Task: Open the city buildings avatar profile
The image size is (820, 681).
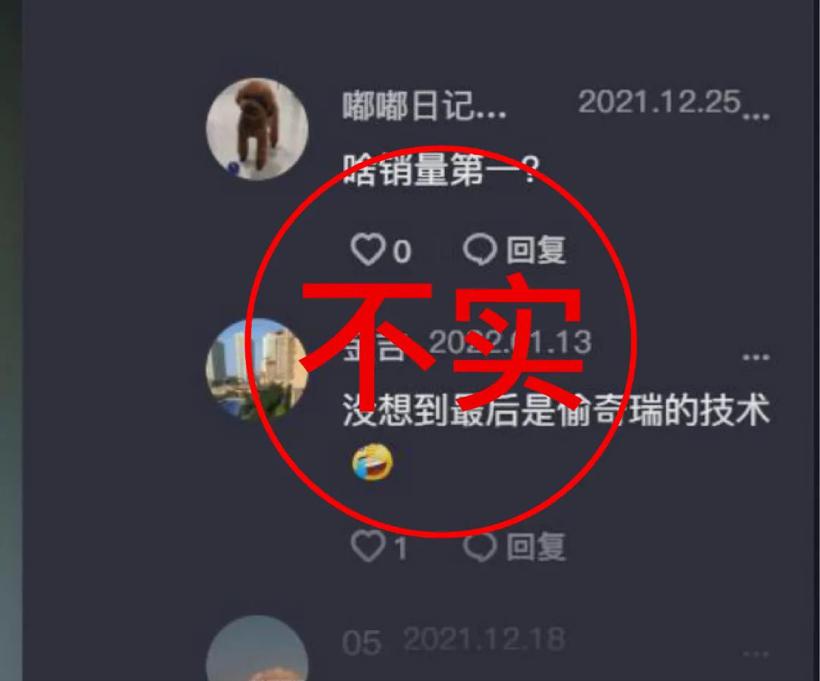Action: pos(257,369)
